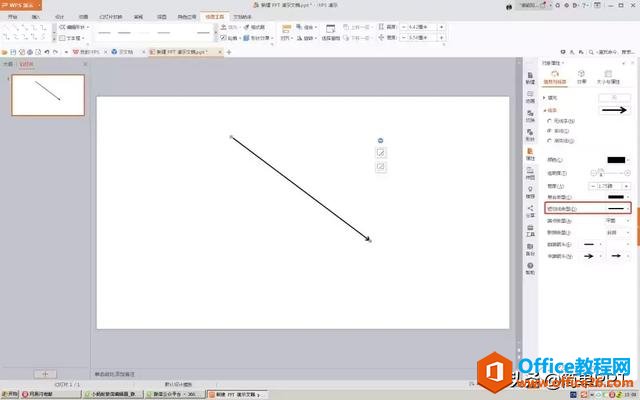Decrease the shape height with minus button
The image size is (640, 400).
coord(404,27)
